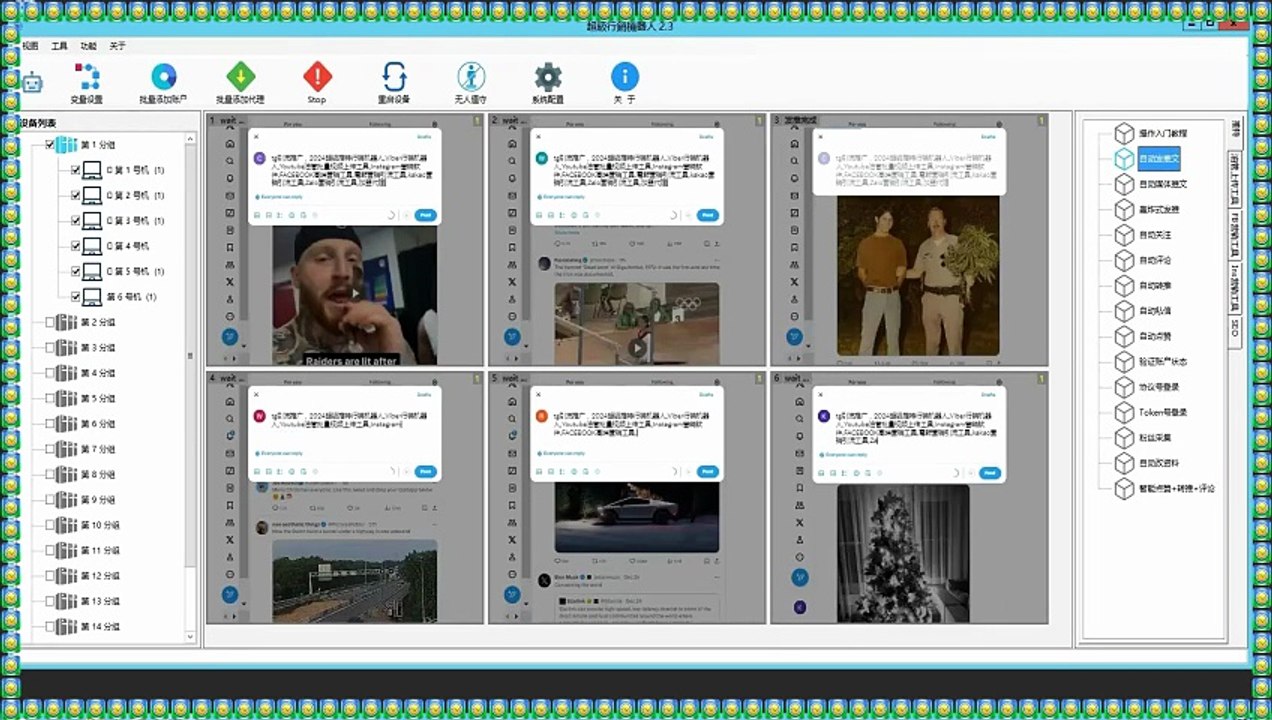Viewport: 1272px width, 720px height.
Task: Click cube icon beside 验证账户状态
Action: [1125, 361]
